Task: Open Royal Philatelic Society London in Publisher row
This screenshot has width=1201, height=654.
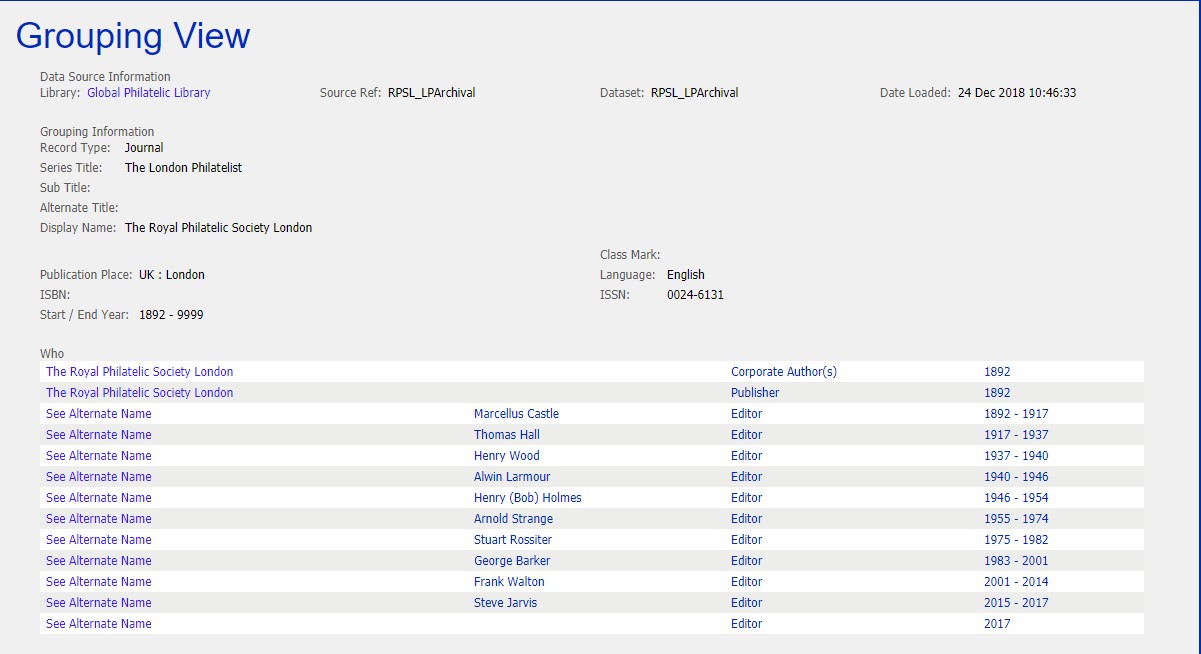Action: [140, 393]
